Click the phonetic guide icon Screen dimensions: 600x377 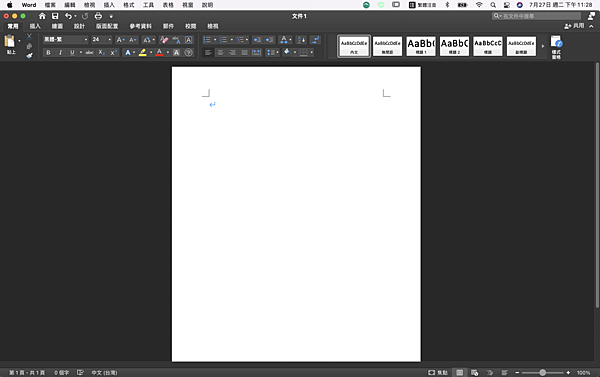tap(176, 40)
